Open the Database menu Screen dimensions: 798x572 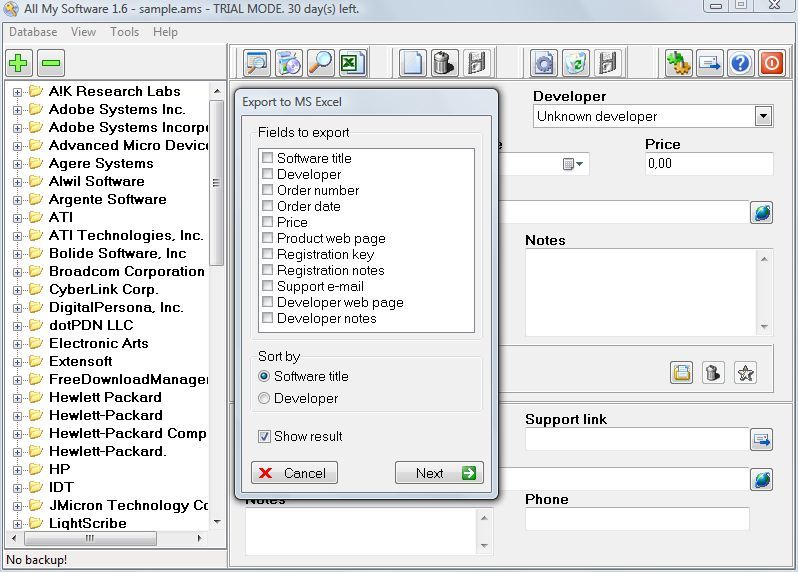[33, 32]
